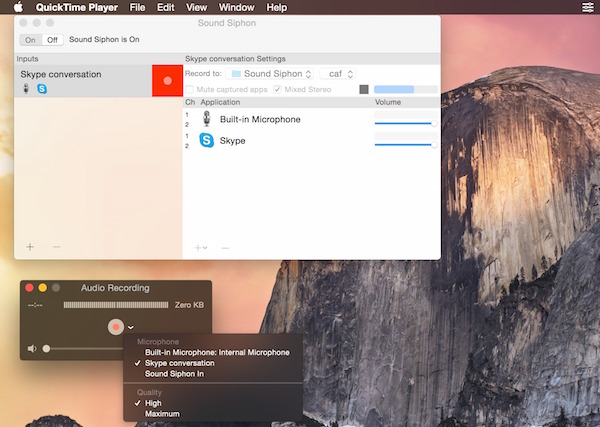Select the Skype conversation input row
The width and height of the screenshot is (600, 427).
coord(83,81)
